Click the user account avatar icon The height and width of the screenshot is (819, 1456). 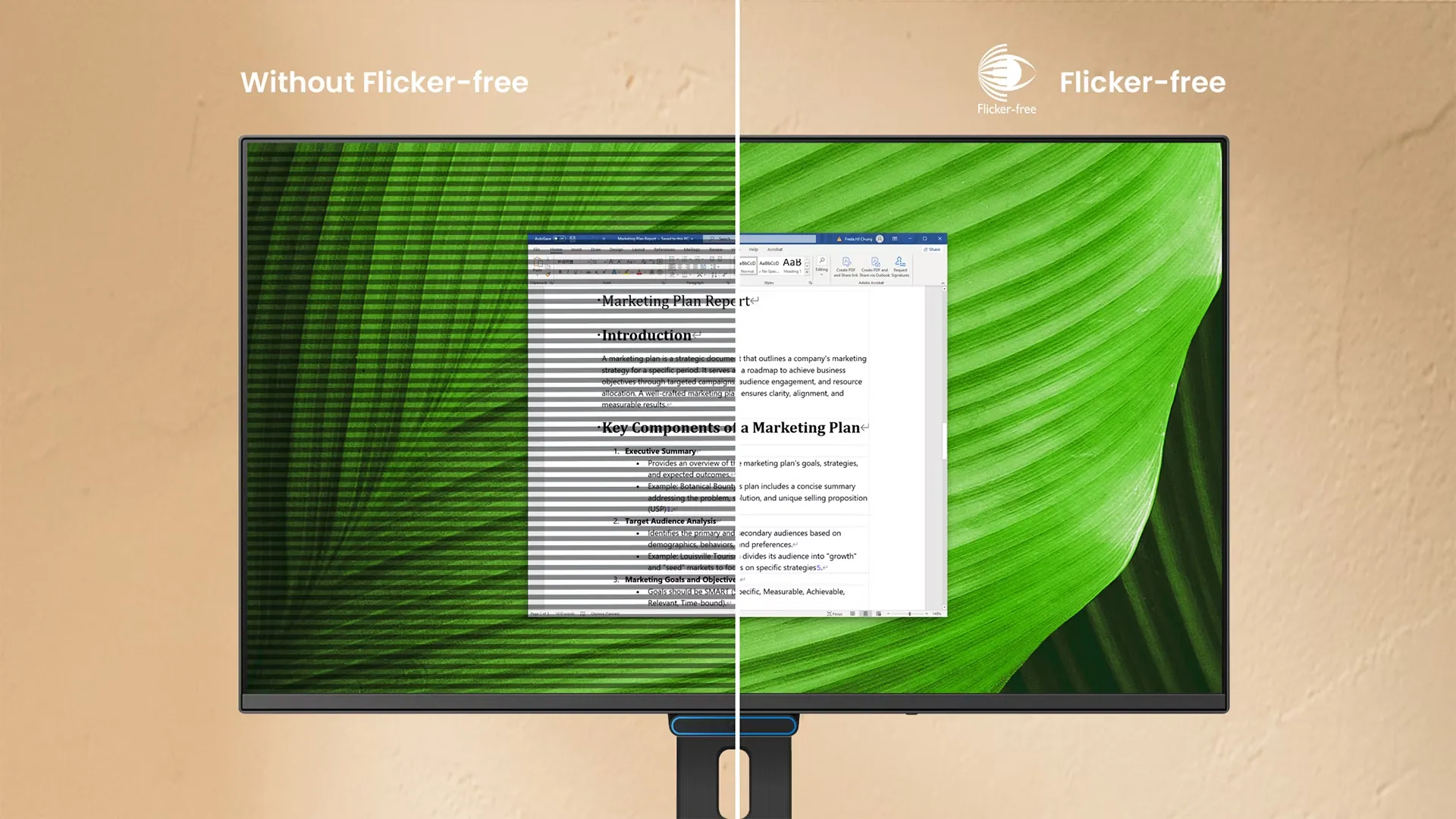[x=880, y=239]
